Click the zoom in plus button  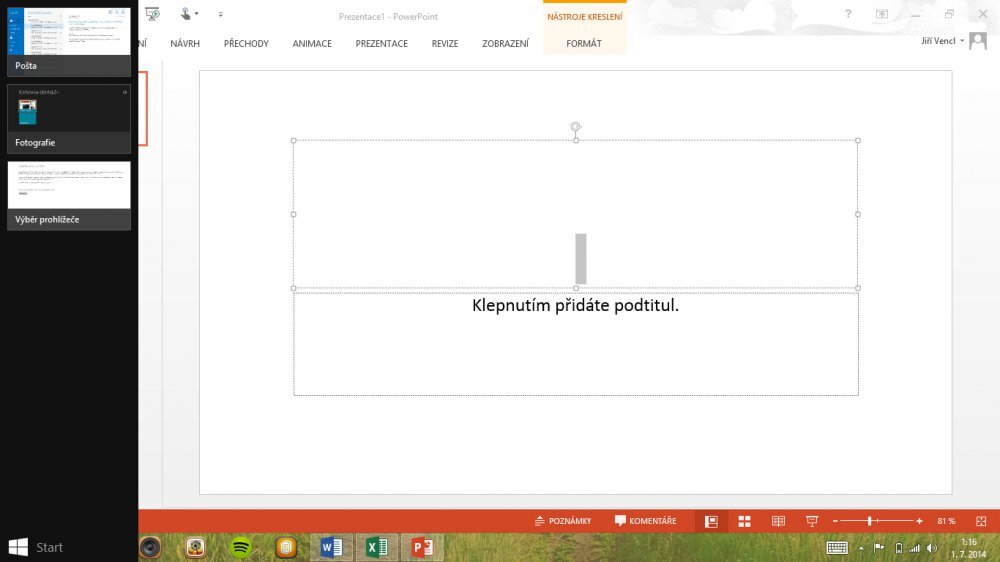[919, 521]
